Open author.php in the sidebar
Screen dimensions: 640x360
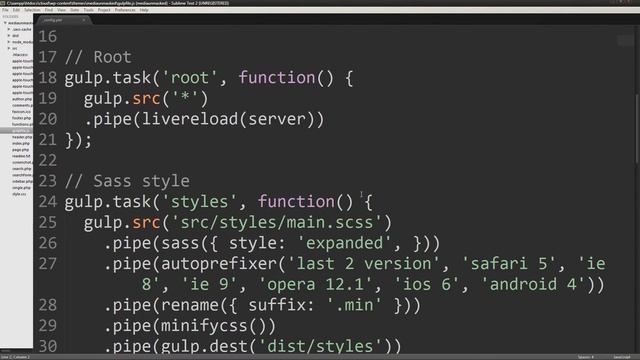pos(22,99)
